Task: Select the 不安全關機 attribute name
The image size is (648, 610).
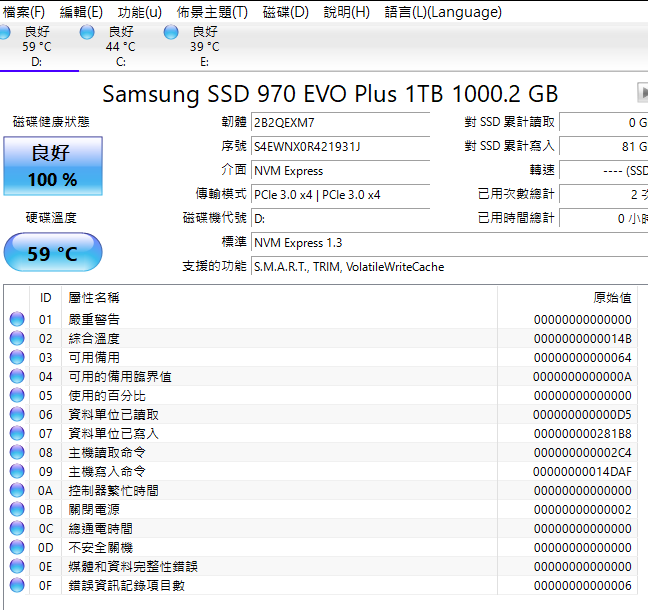Action: 100,548
